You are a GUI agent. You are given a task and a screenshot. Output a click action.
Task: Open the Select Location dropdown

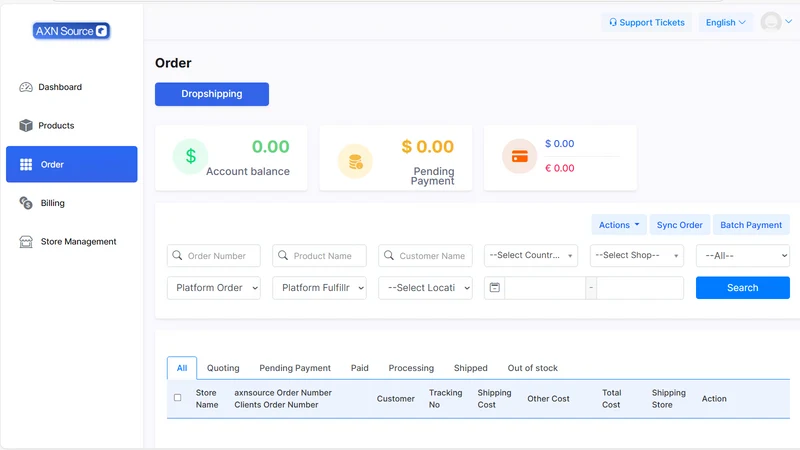(x=425, y=288)
